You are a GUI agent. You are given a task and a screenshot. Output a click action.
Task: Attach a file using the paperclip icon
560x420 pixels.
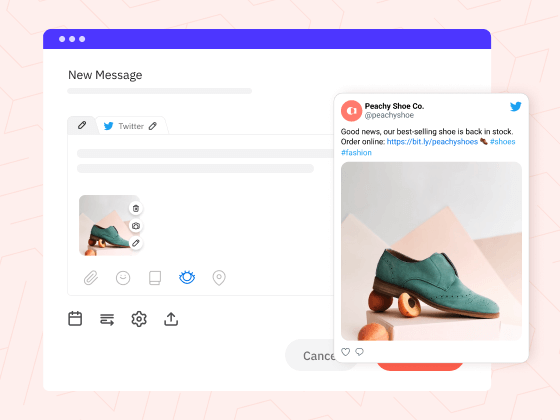(x=91, y=278)
